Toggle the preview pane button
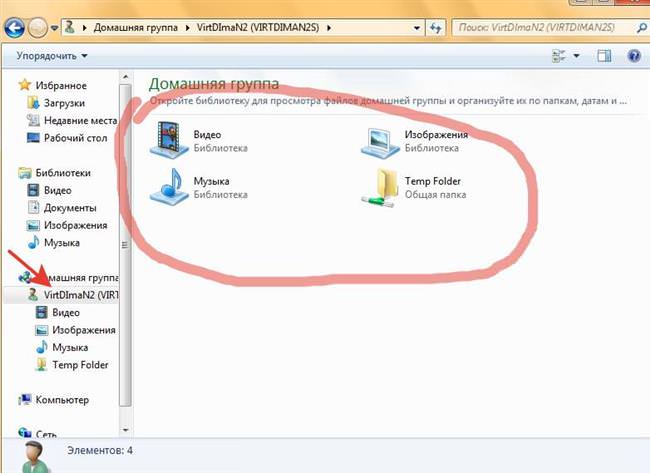 604,56
